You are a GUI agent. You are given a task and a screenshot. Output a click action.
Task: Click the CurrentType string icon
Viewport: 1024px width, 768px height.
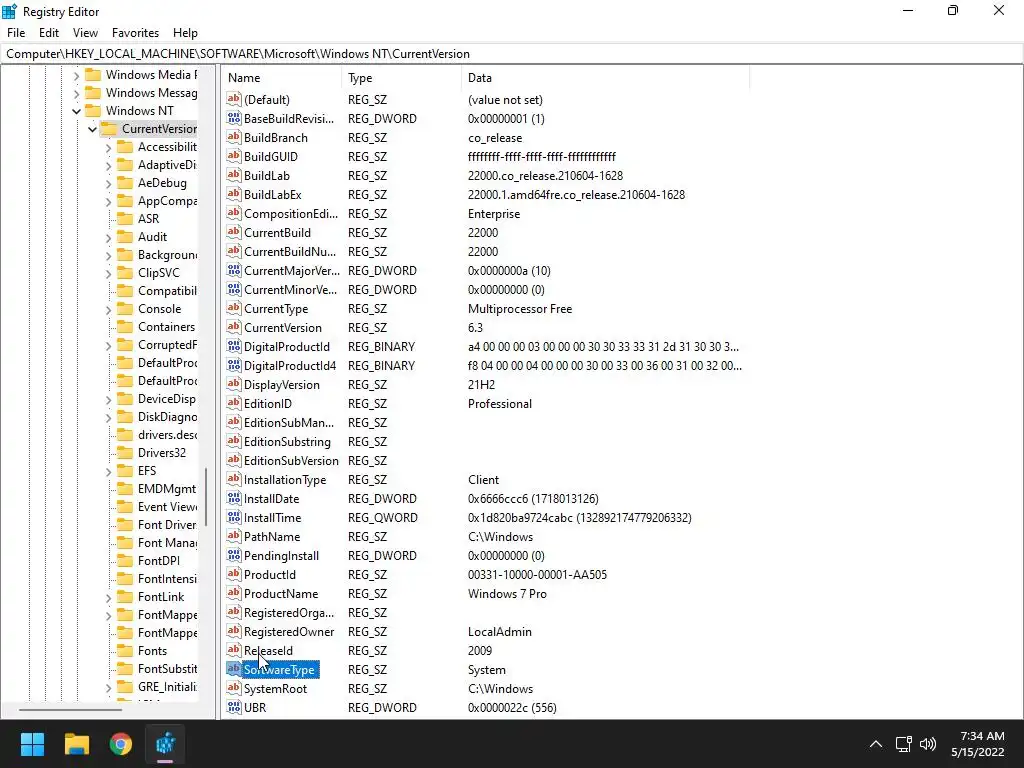[x=234, y=308]
